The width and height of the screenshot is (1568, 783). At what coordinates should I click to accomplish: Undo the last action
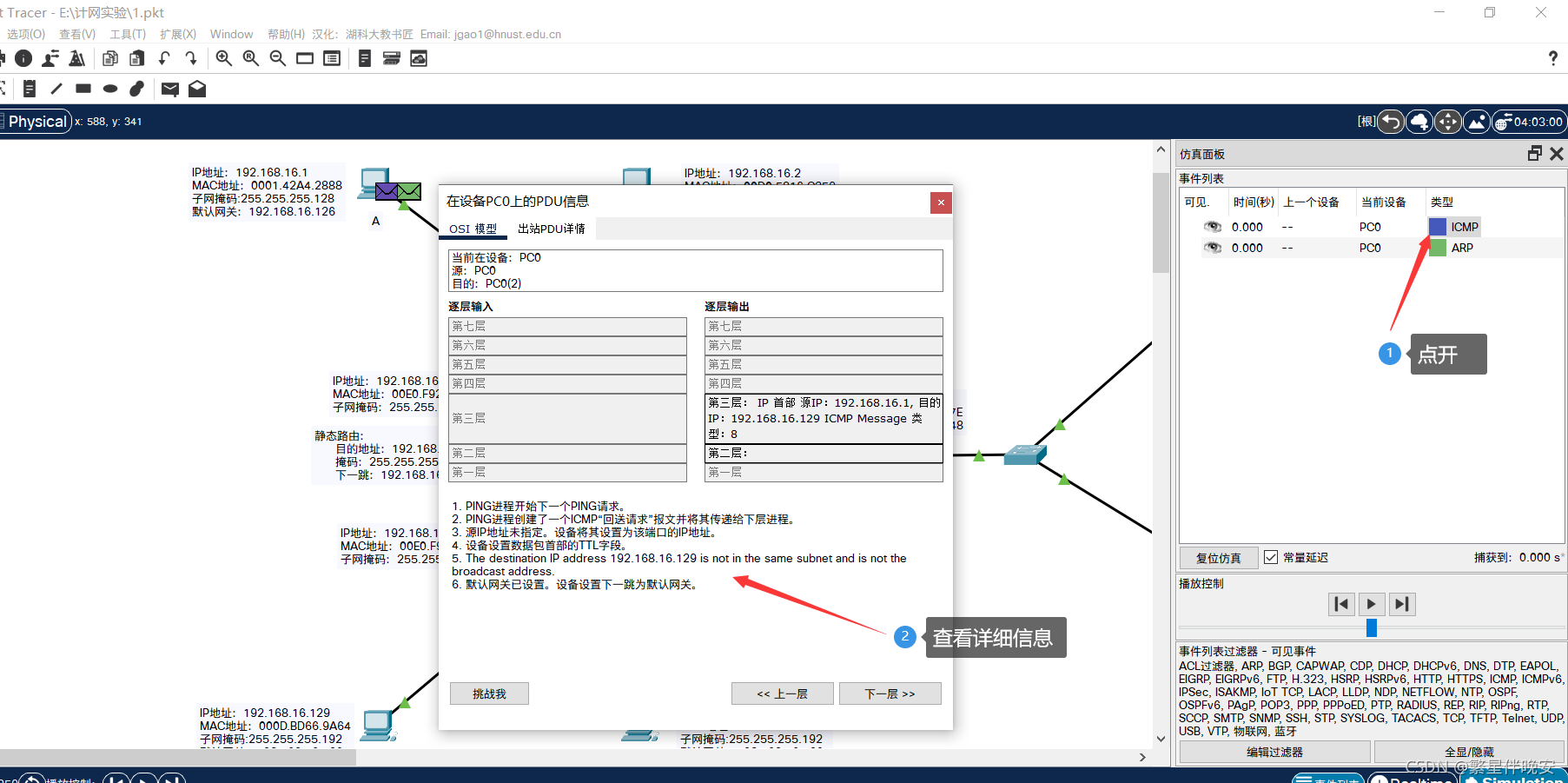(x=164, y=58)
